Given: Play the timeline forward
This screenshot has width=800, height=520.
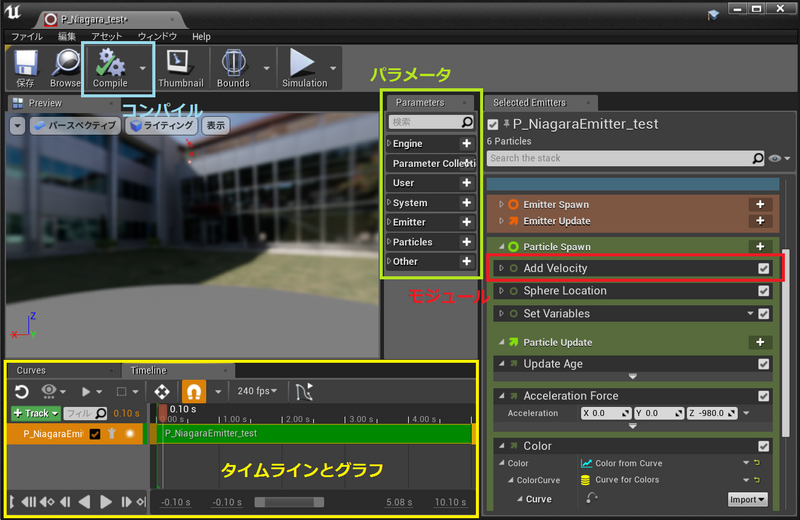Looking at the screenshot, I should (x=106, y=502).
